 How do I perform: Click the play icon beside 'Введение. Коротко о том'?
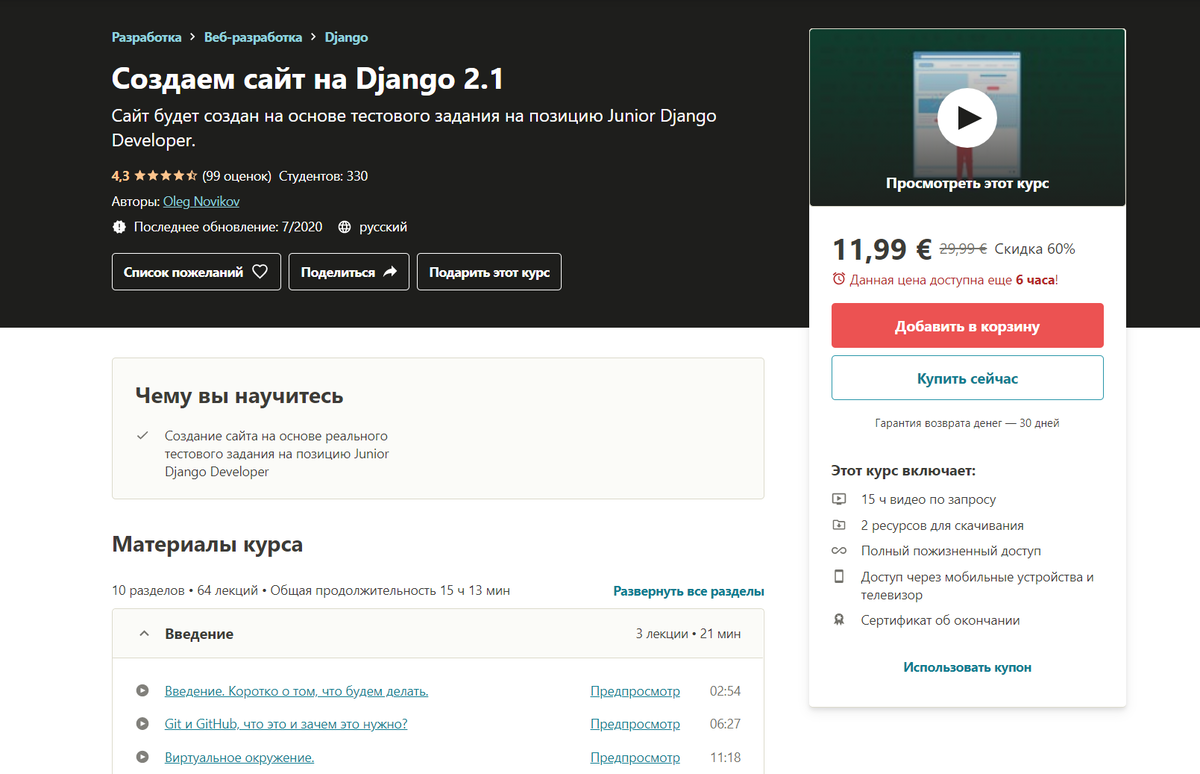tap(143, 691)
